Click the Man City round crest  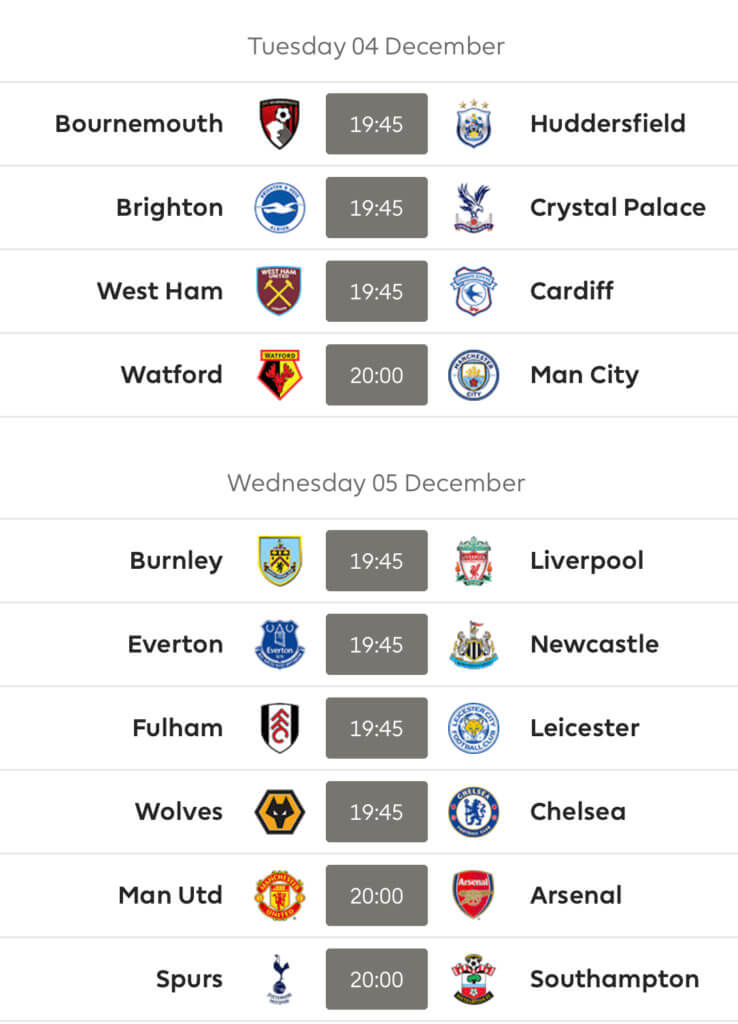(473, 374)
